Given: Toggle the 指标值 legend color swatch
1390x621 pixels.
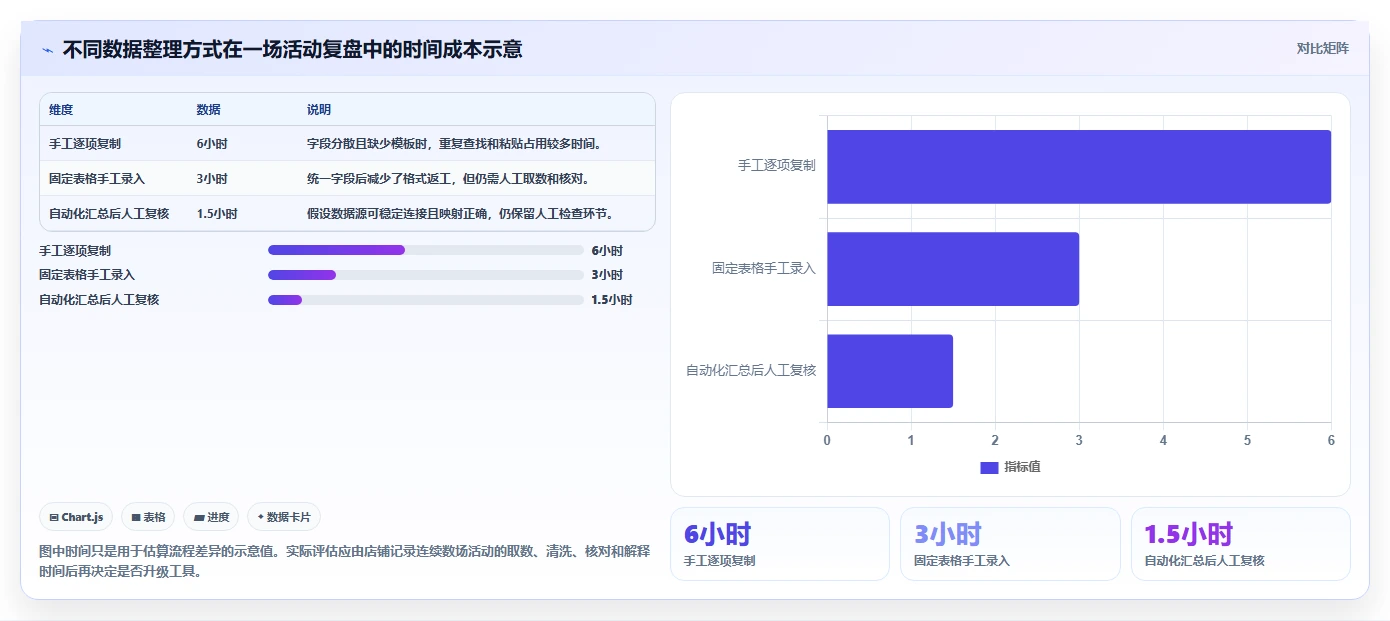Looking at the screenshot, I should (x=989, y=467).
